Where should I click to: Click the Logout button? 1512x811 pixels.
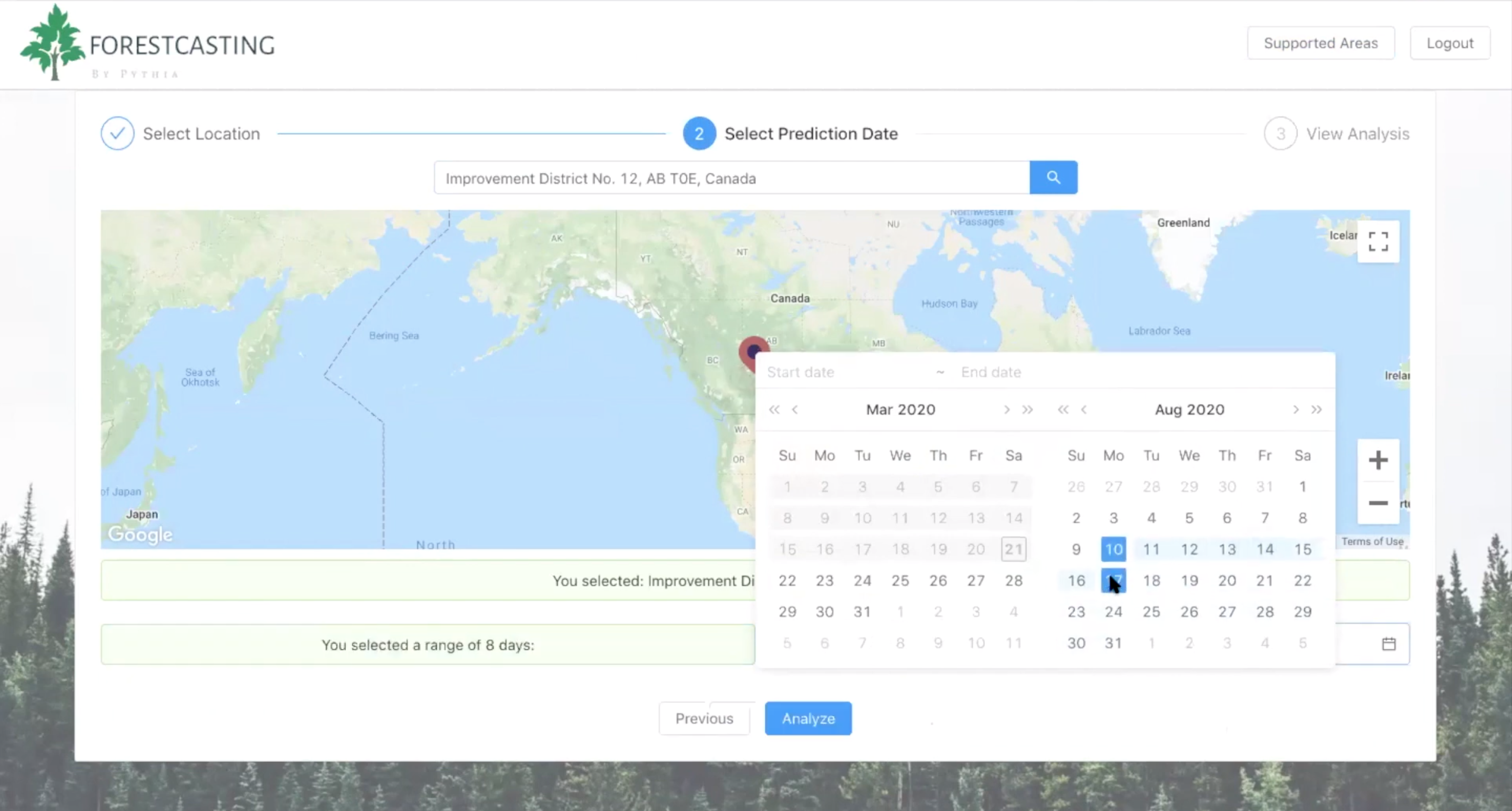point(1449,43)
